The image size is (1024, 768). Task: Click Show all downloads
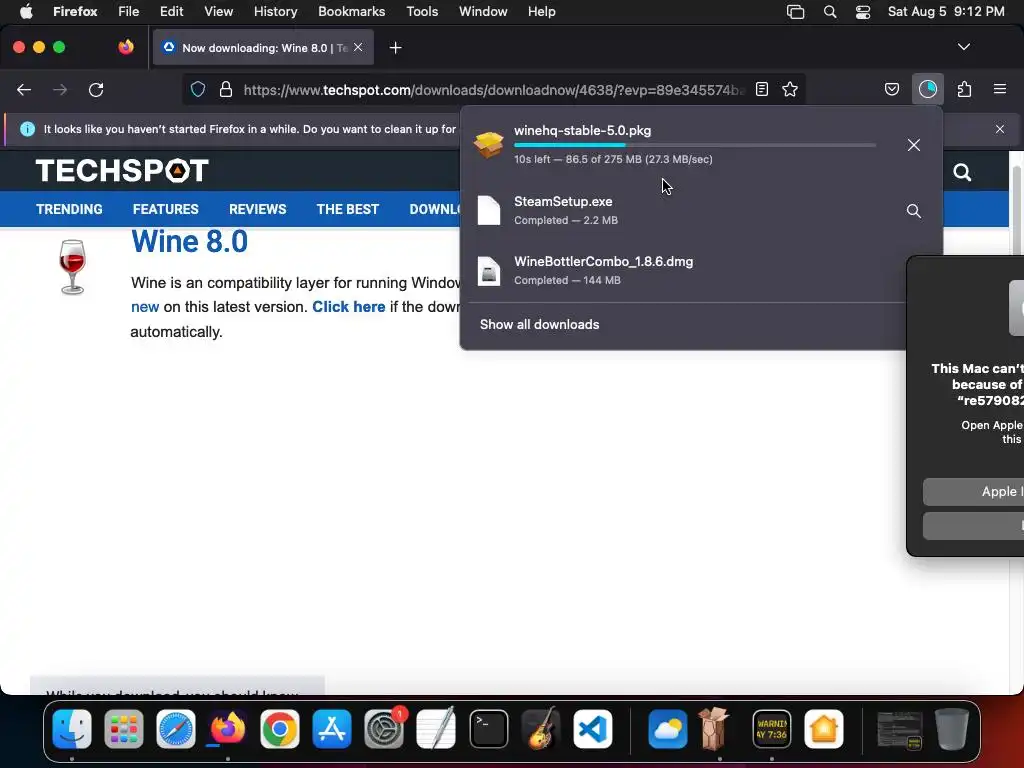pos(539,325)
